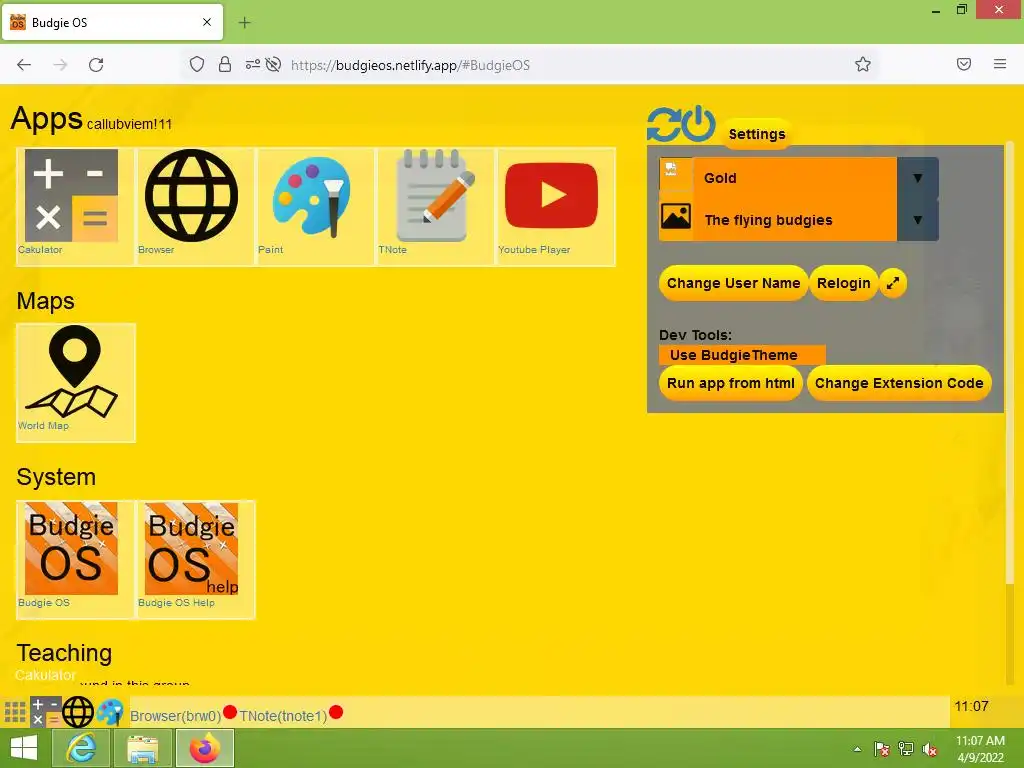Click the calculator icon in the Budgie taskbar
This screenshot has width=1024, height=768.
(46, 712)
